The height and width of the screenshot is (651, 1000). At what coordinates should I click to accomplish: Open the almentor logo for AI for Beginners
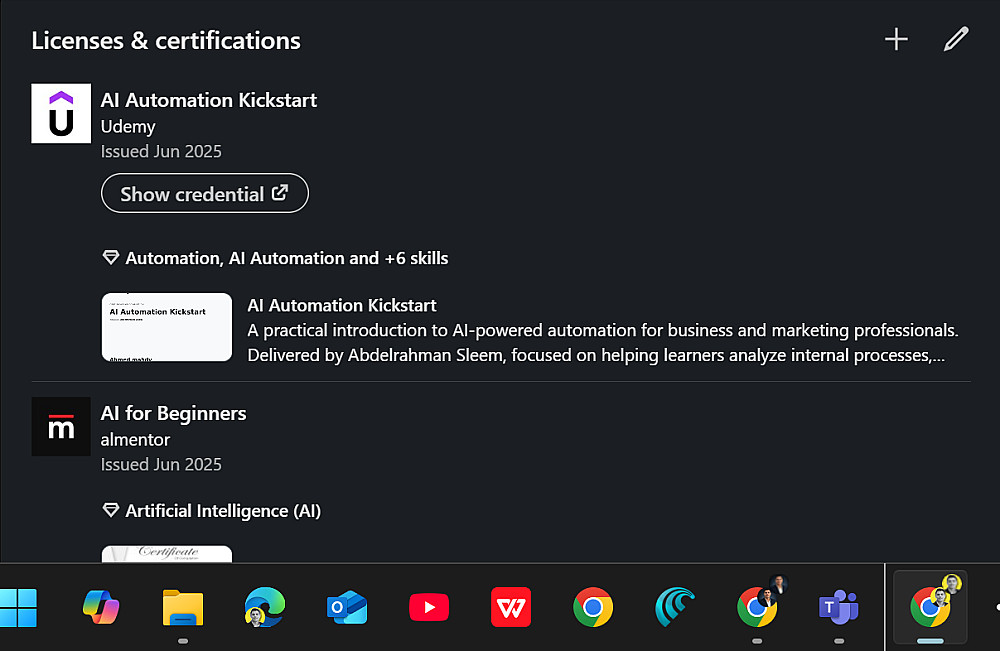(x=61, y=427)
